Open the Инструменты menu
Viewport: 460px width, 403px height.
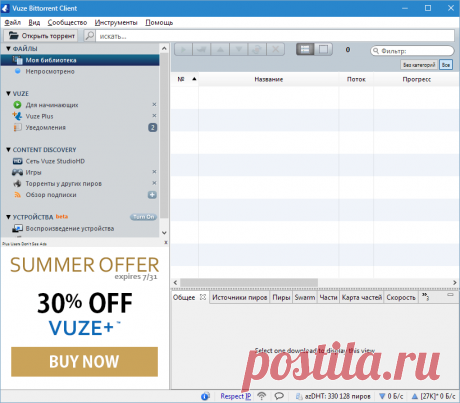116,23
